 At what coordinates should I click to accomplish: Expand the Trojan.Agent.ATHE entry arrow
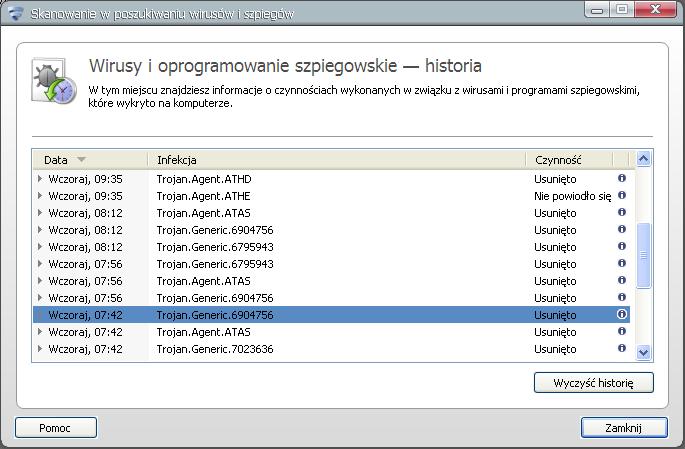pos(40,196)
